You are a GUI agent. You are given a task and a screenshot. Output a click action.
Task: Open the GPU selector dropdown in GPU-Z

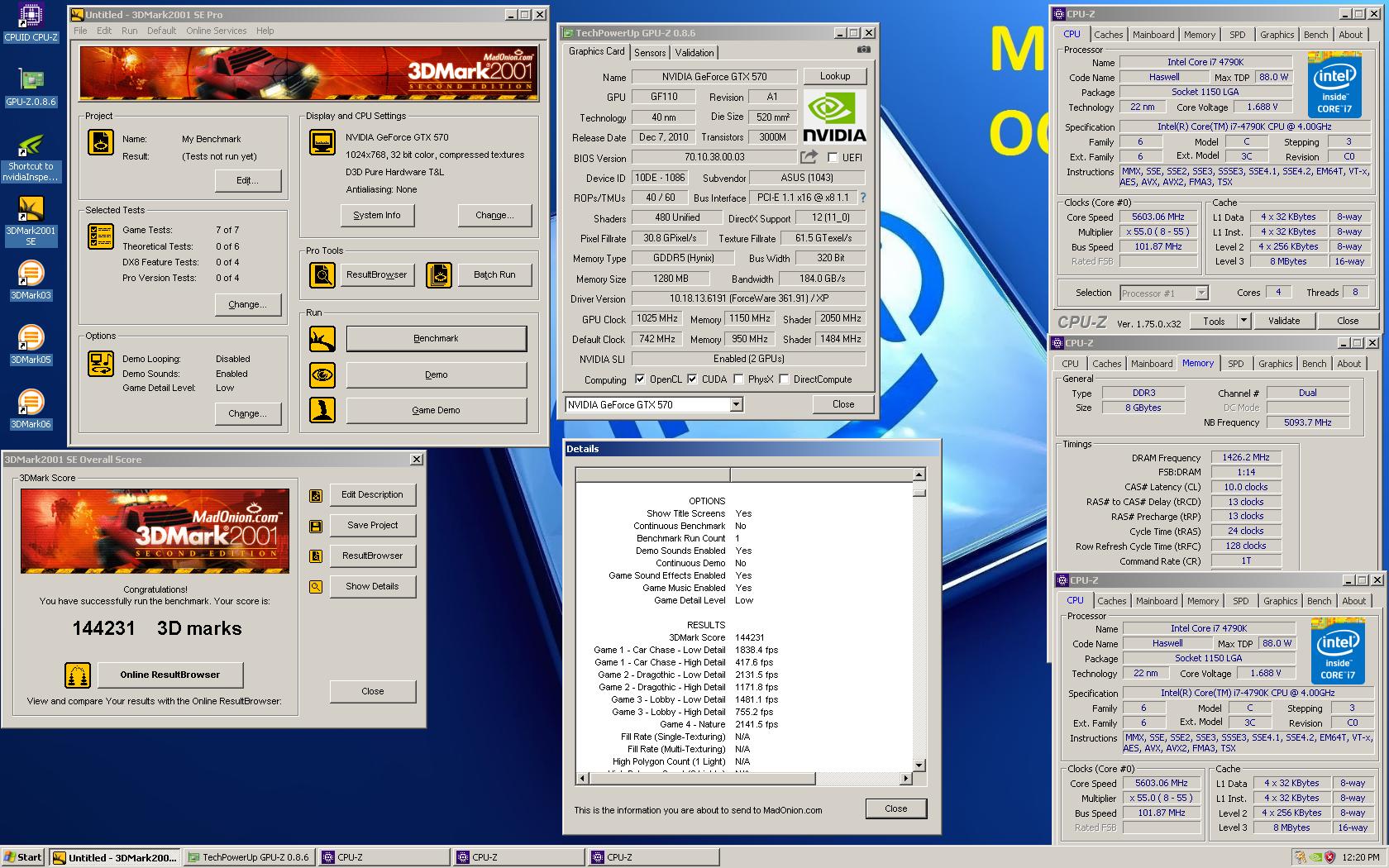tap(736, 405)
